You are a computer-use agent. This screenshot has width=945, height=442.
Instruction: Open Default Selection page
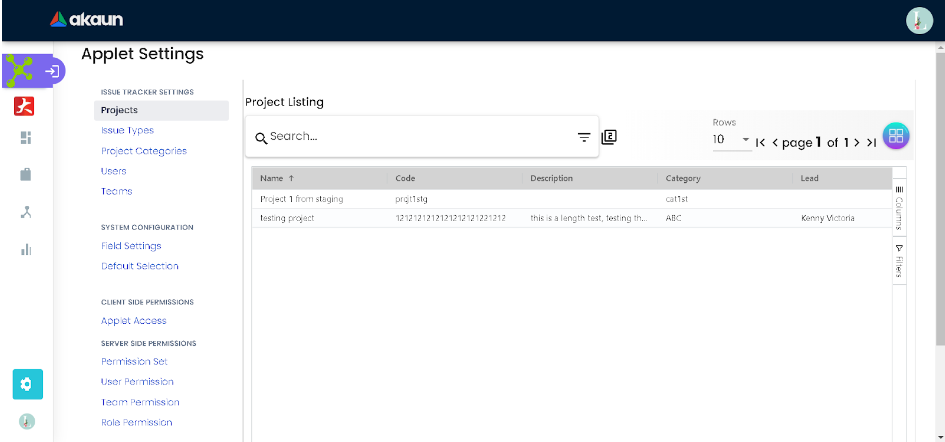[x=140, y=266]
